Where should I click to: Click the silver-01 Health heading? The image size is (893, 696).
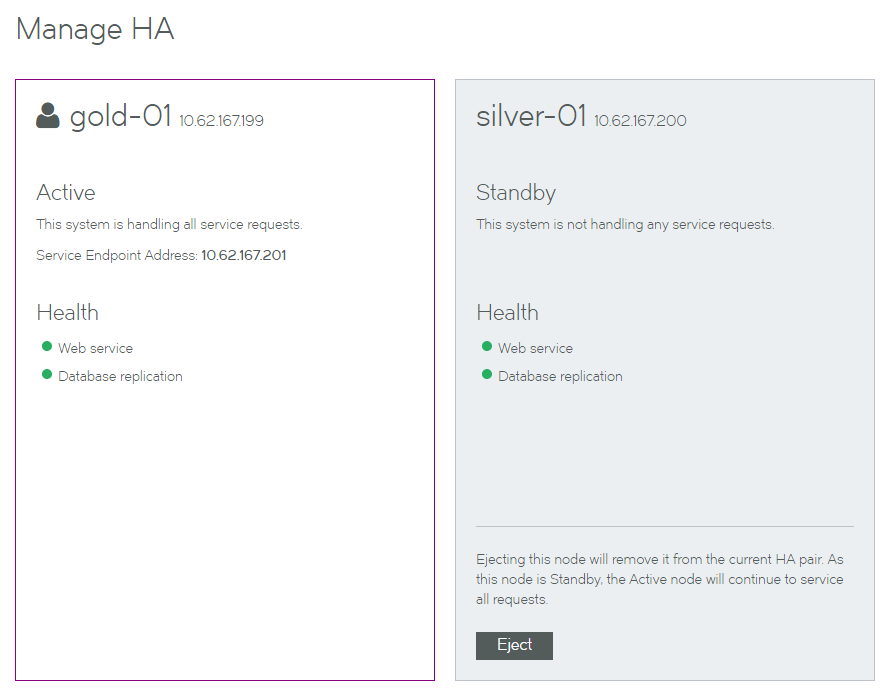point(507,313)
